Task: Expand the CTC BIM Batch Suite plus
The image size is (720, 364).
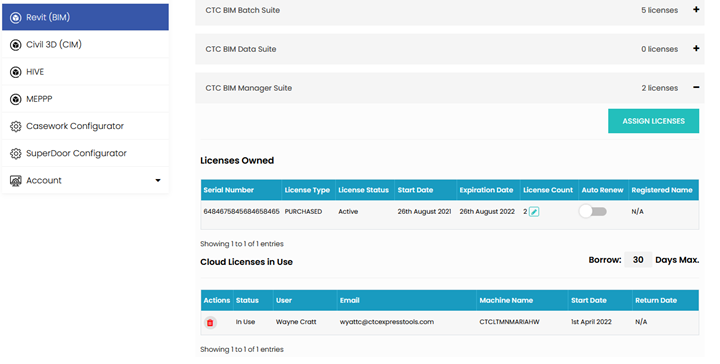Action: (696, 10)
